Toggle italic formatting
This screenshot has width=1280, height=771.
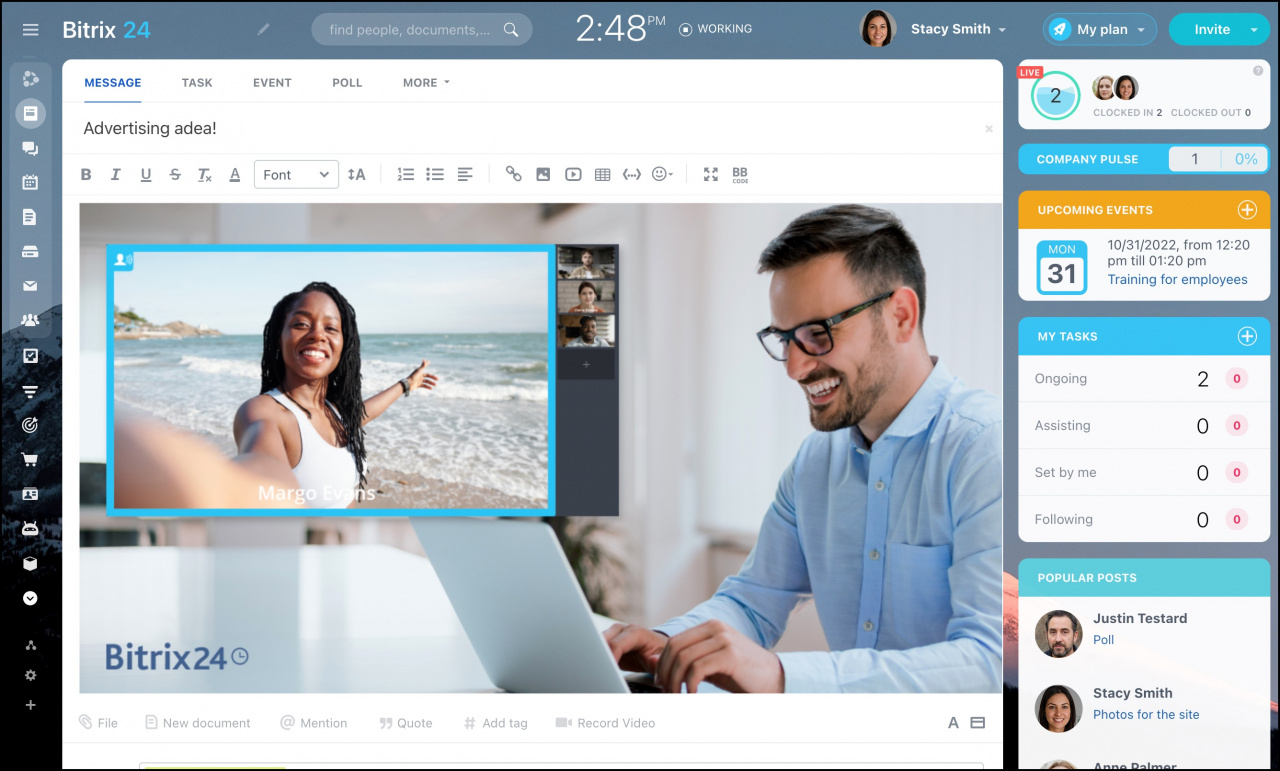pyautogui.click(x=116, y=174)
